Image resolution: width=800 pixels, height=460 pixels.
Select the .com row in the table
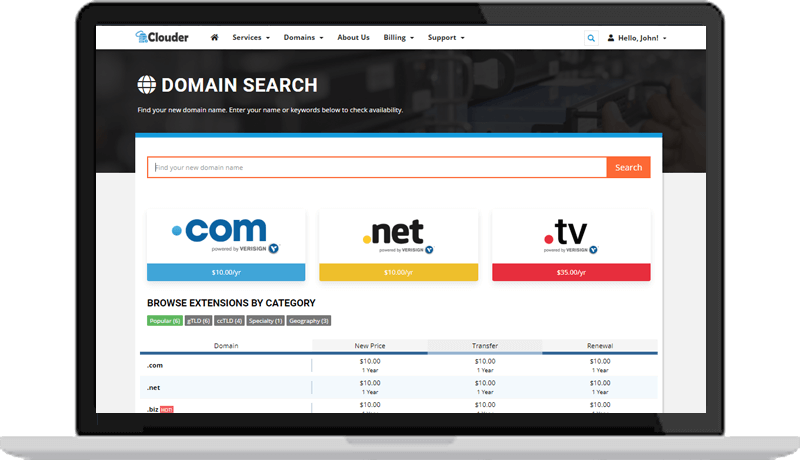click(x=398, y=365)
